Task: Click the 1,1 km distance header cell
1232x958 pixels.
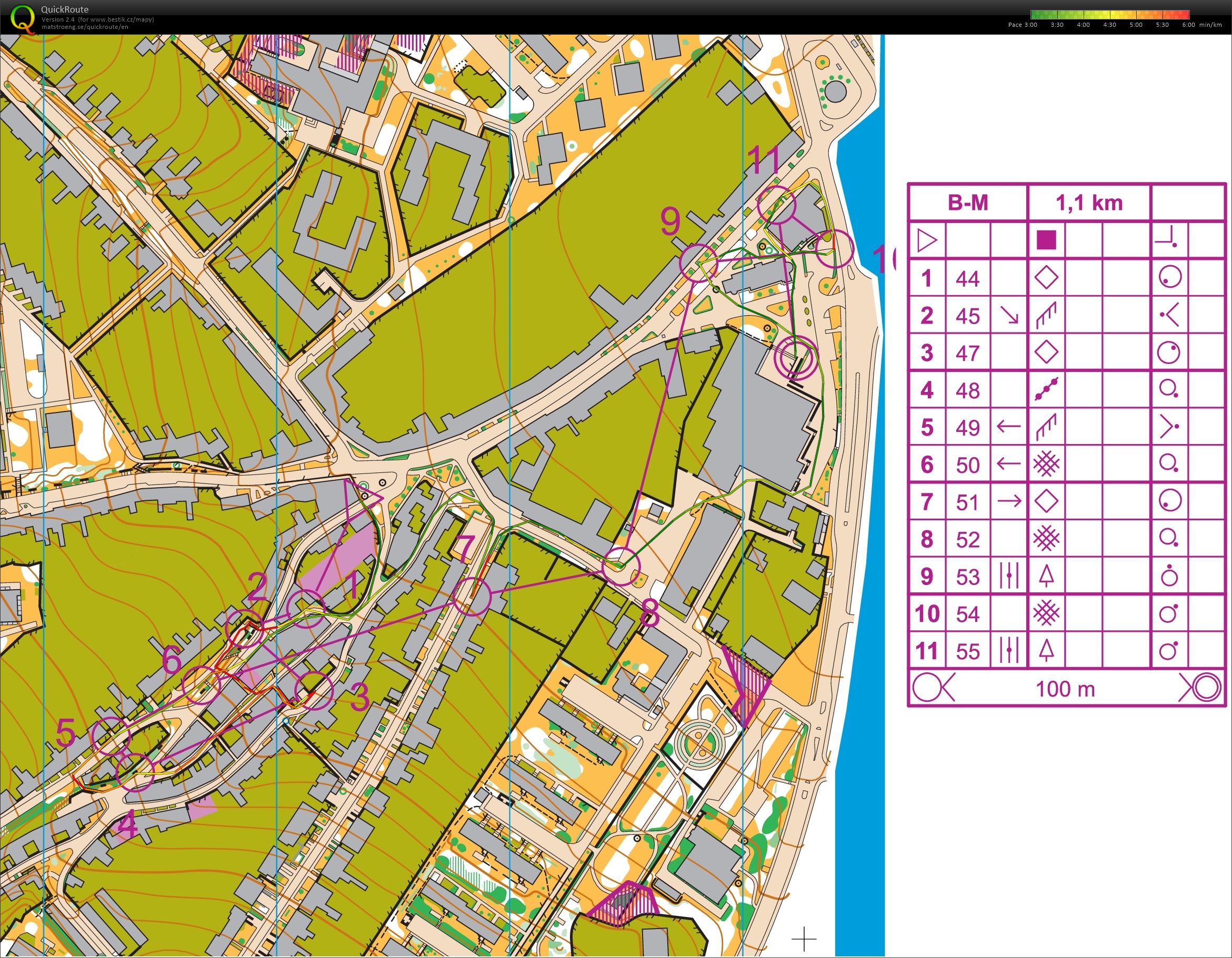Action: click(x=1089, y=203)
